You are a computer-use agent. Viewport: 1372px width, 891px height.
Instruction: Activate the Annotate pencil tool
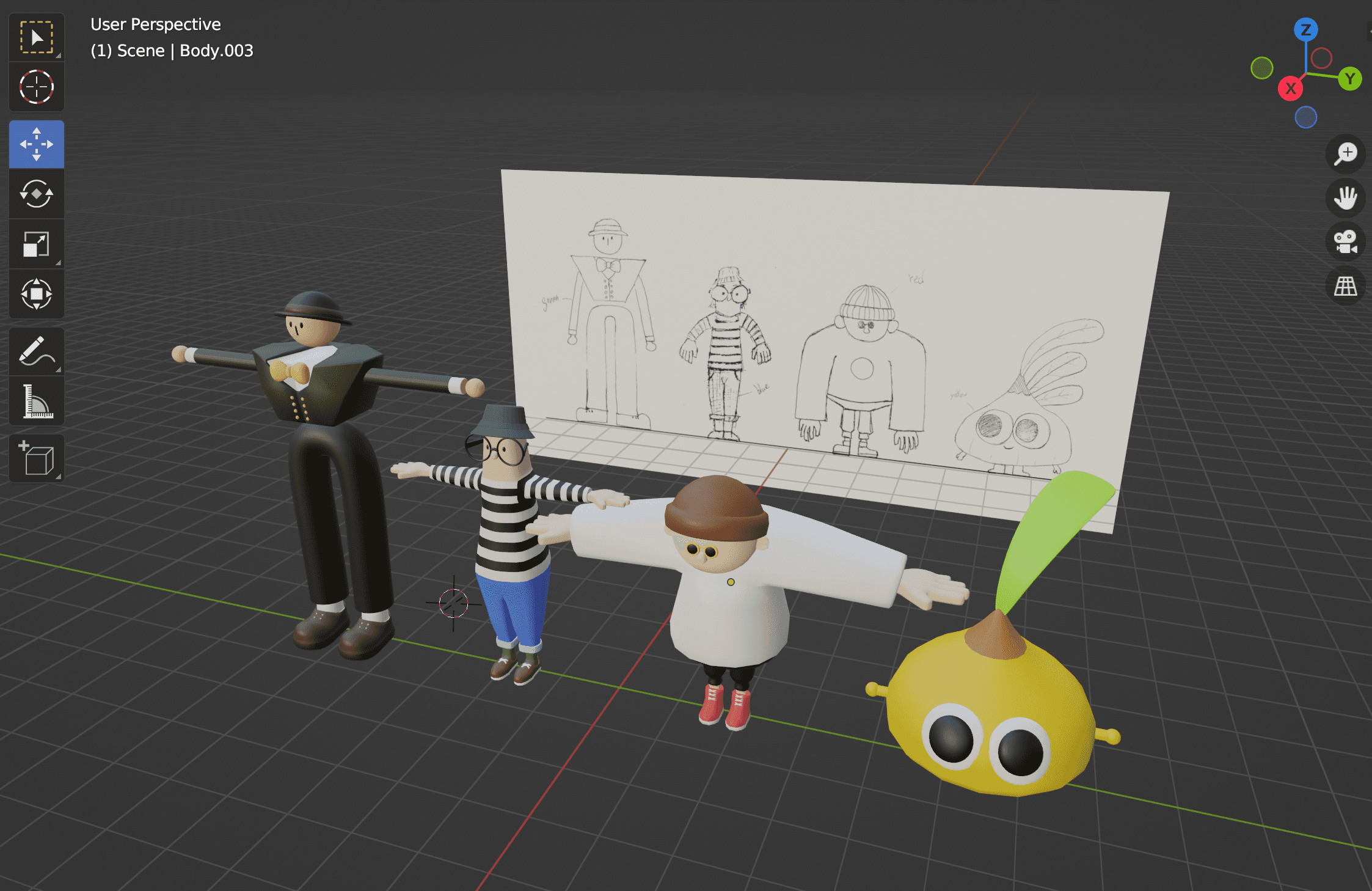pyautogui.click(x=37, y=351)
